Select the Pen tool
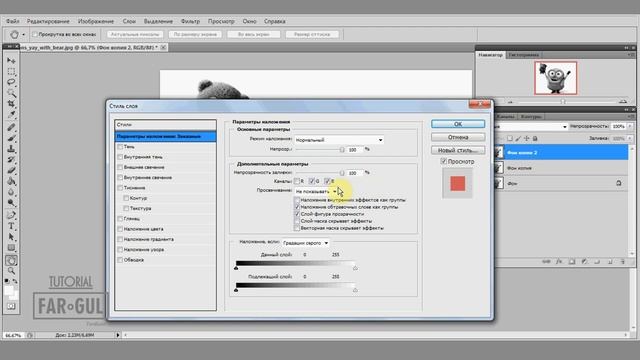640x360 pixels. (x=11, y=215)
